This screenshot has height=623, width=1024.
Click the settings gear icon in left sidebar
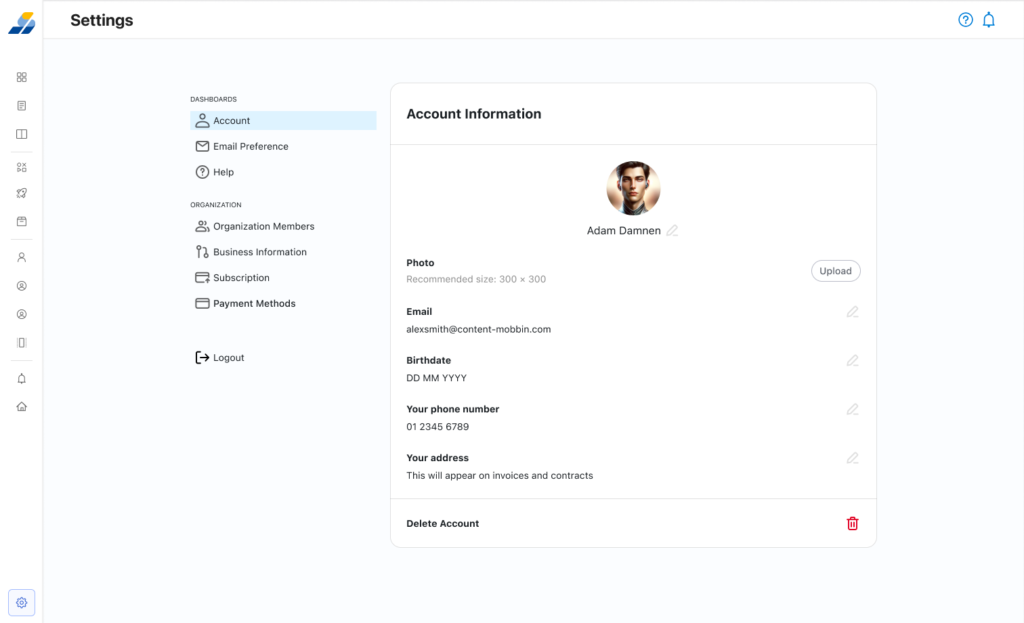[22, 603]
